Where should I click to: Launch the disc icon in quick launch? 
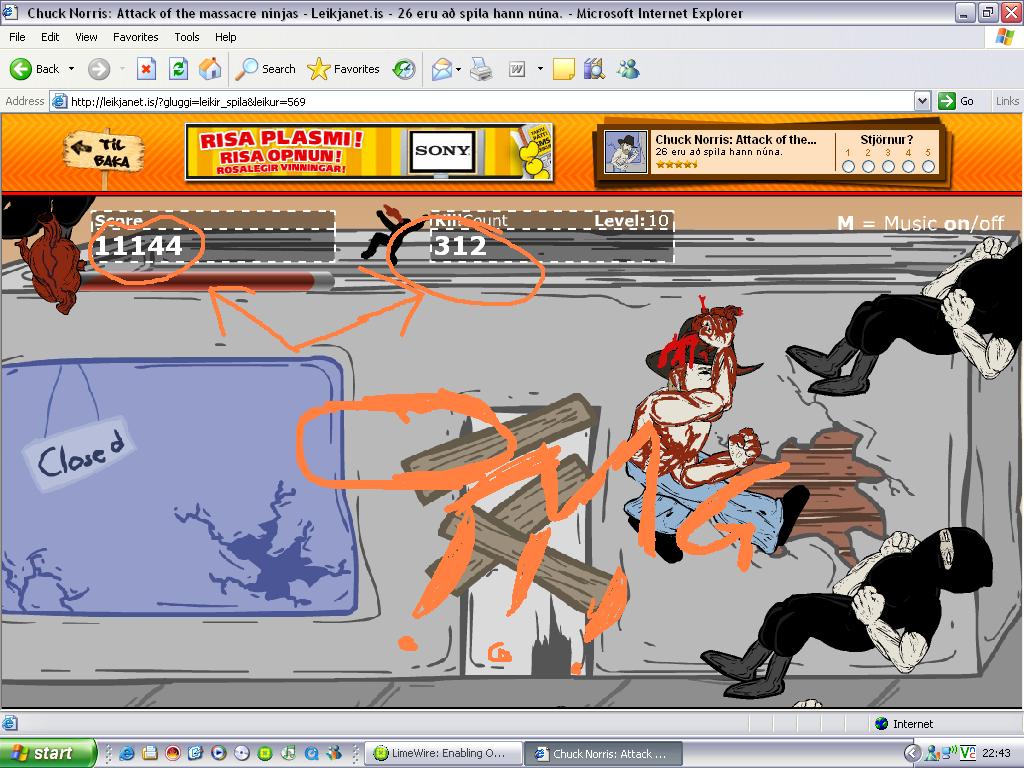pyautogui.click(x=242, y=753)
